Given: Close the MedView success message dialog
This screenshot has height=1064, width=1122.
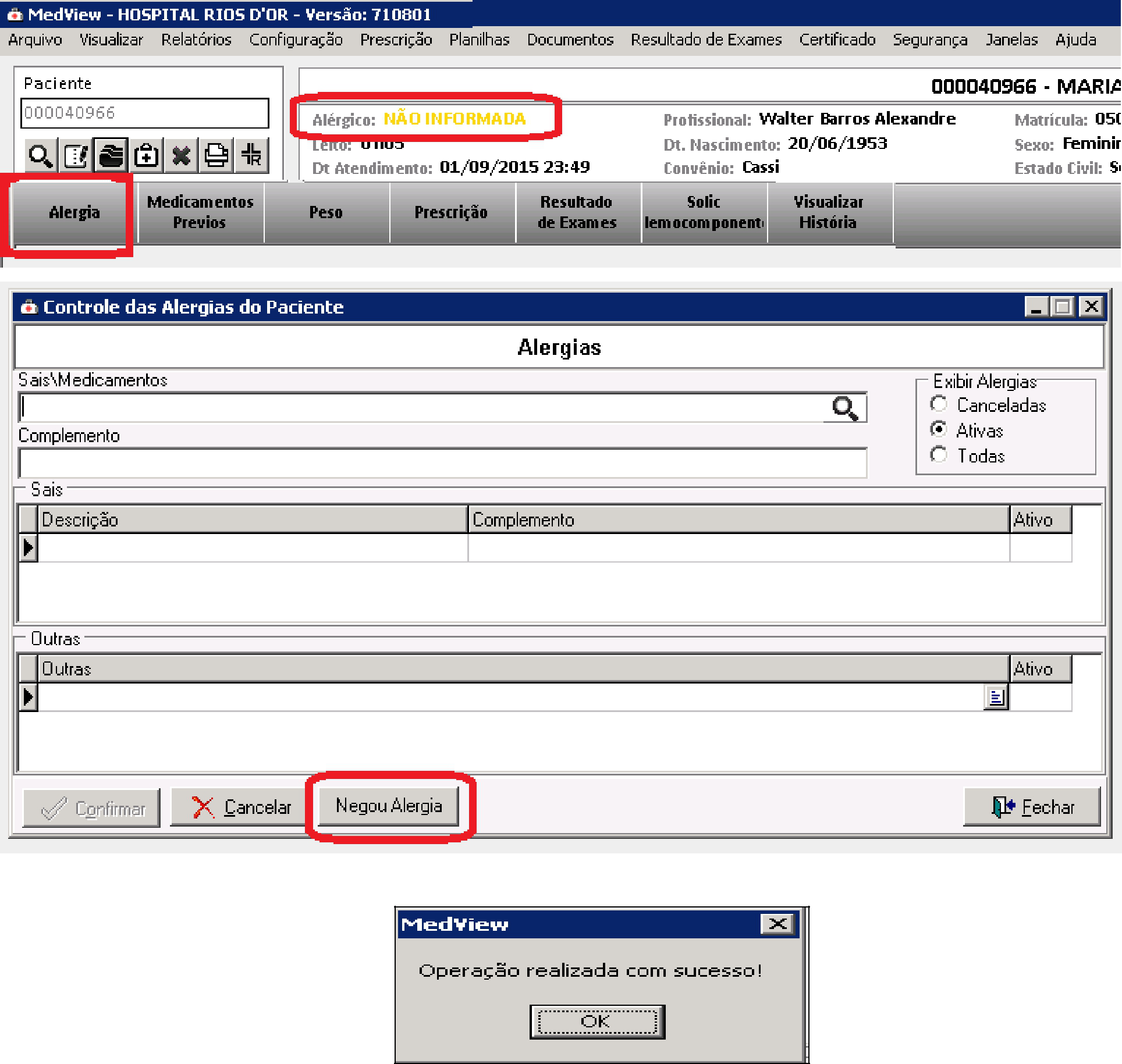Looking at the screenshot, I should point(777,924).
